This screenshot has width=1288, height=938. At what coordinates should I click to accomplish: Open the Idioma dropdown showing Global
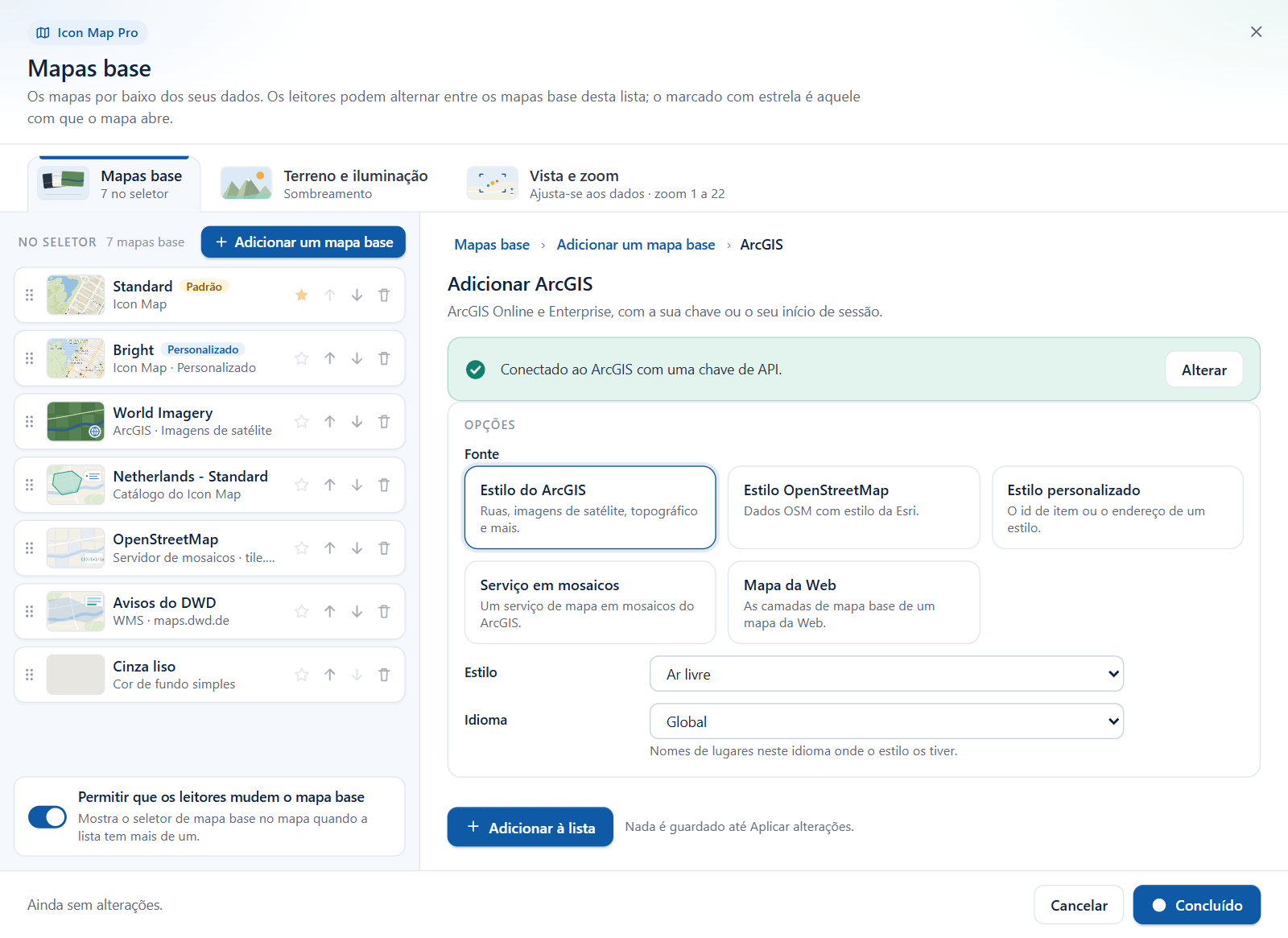tap(886, 721)
